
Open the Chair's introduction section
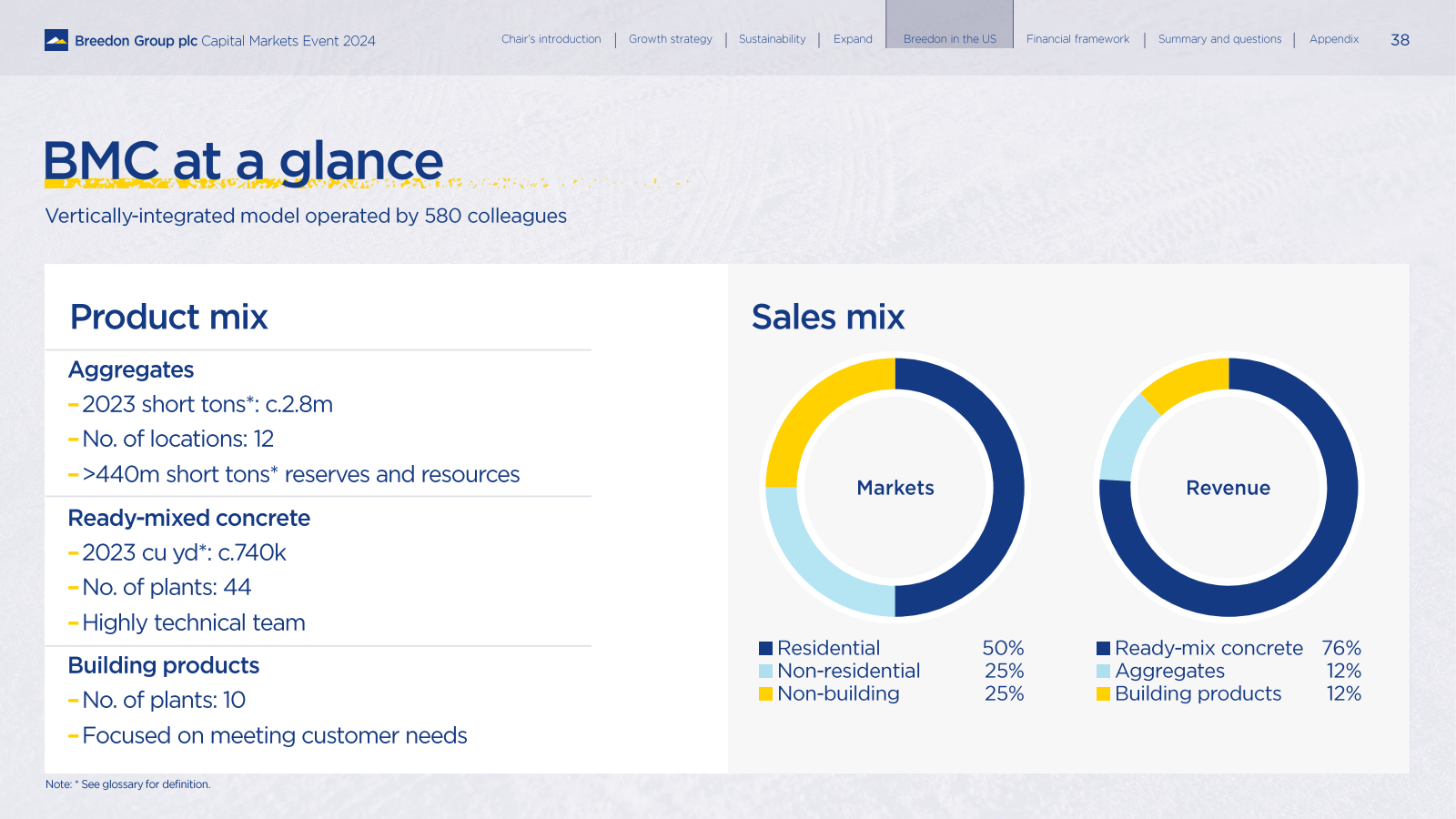pyautogui.click(x=551, y=39)
